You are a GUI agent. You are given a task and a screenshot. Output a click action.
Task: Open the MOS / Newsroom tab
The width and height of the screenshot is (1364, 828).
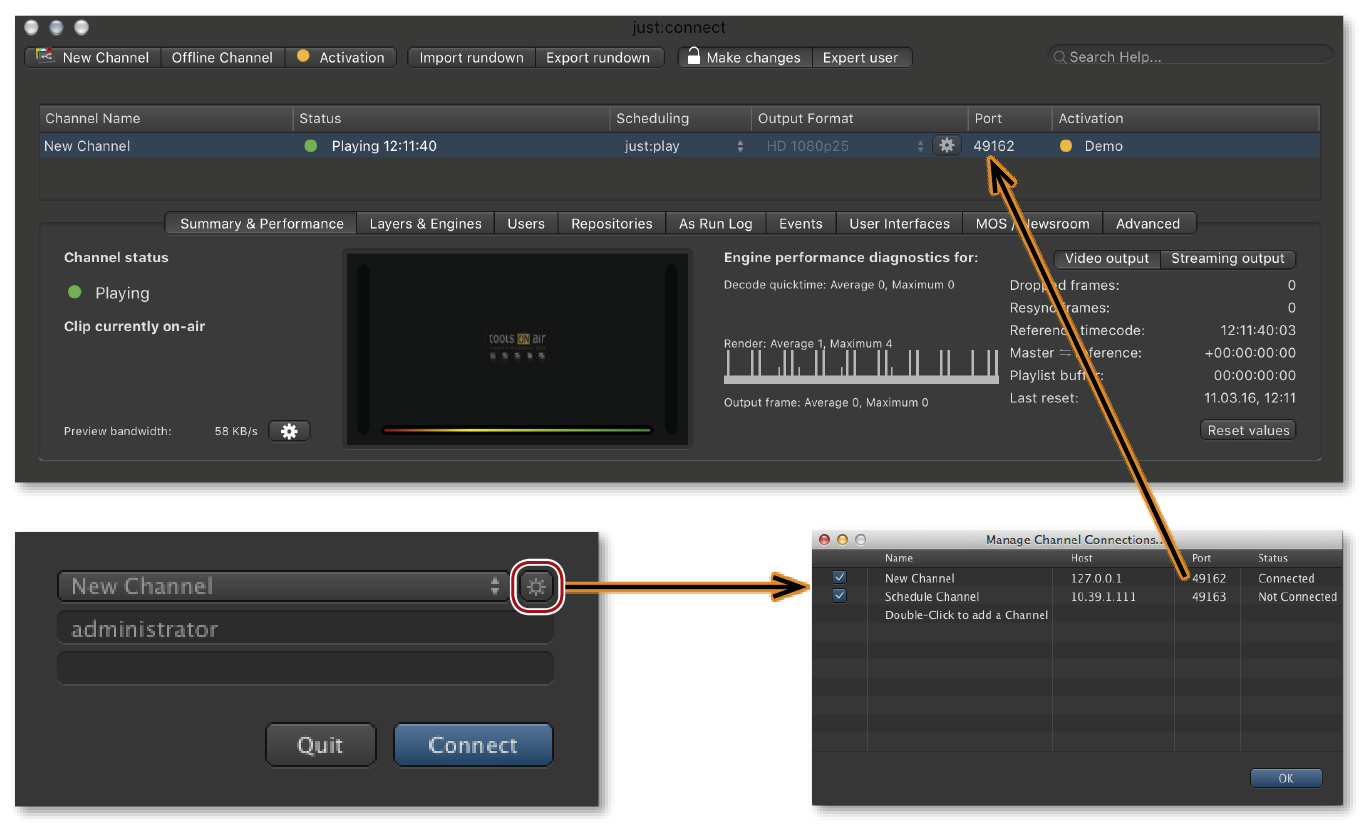[1033, 224]
